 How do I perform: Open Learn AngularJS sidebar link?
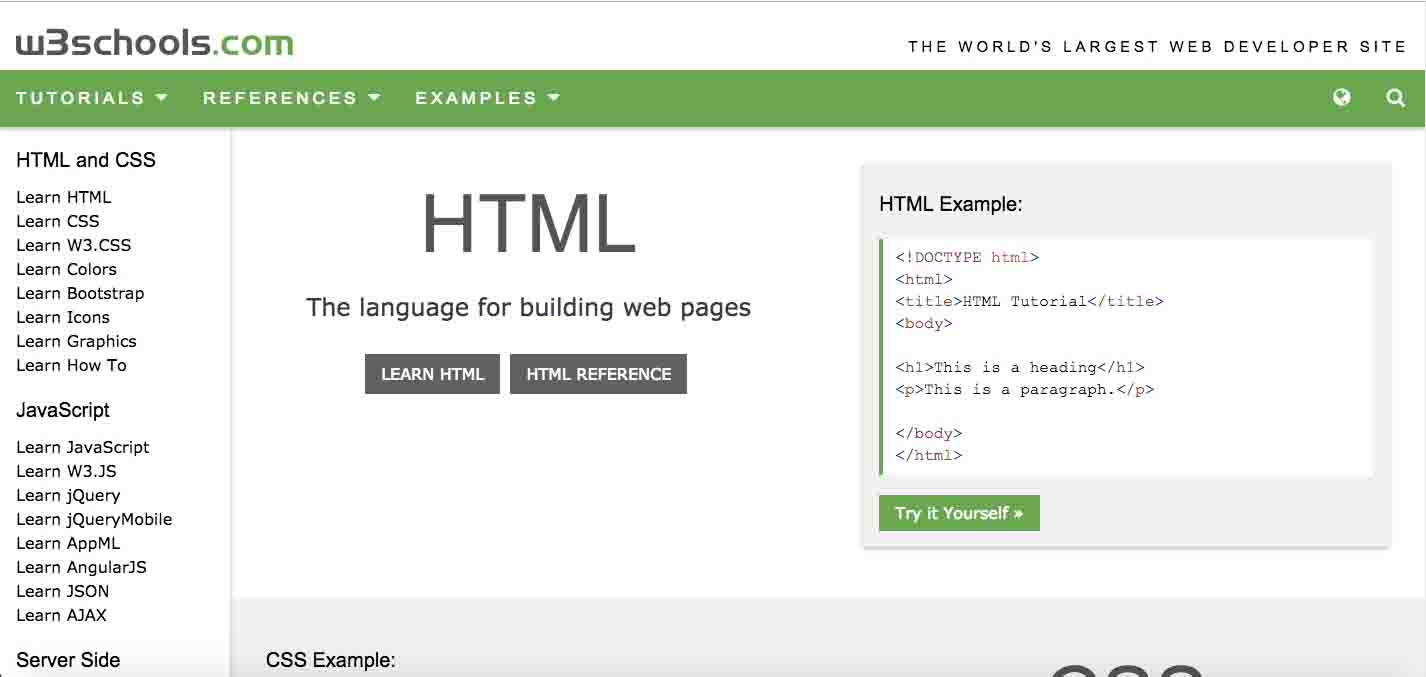[81, 567]
